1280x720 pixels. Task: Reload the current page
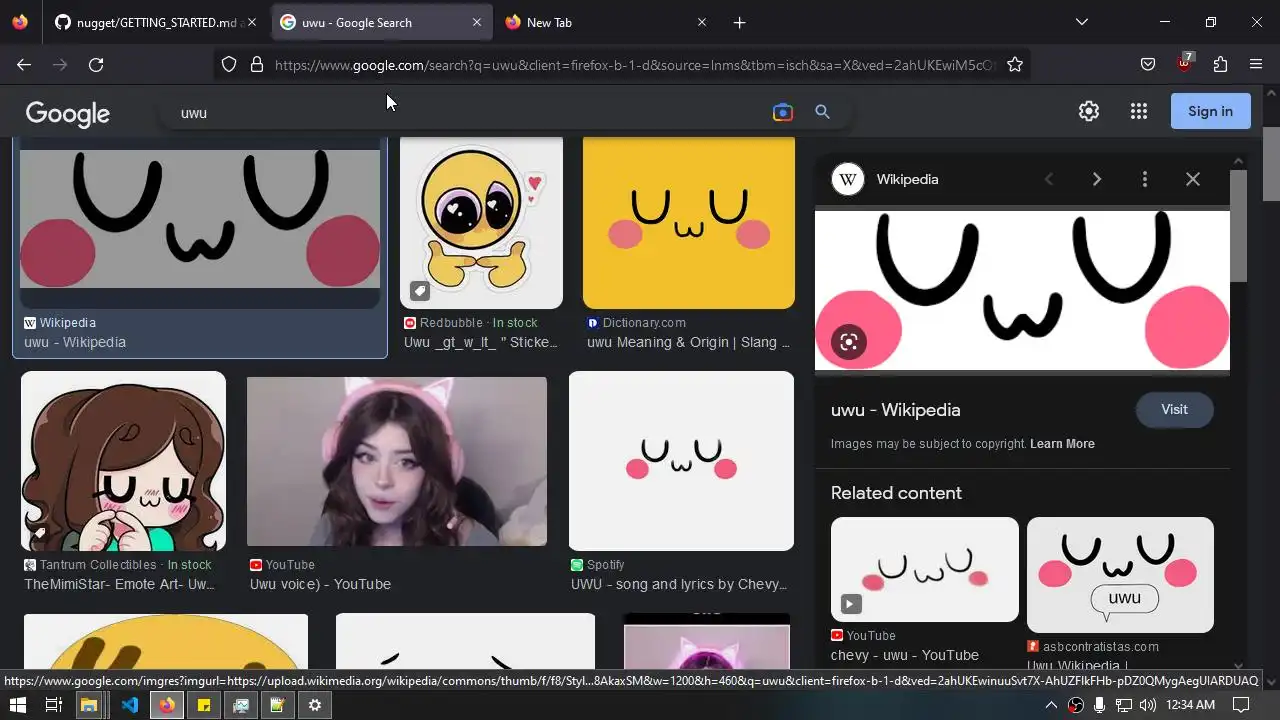pyautogui.click(x=96, y=64)
